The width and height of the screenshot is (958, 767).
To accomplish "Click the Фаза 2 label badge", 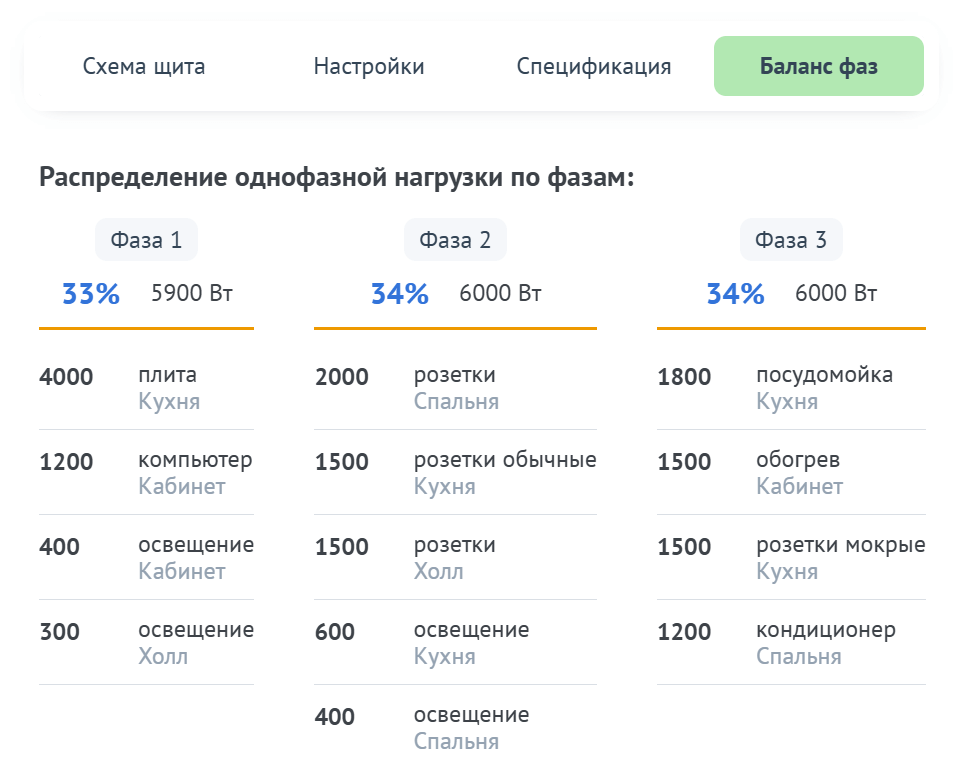I will point(455,240).
